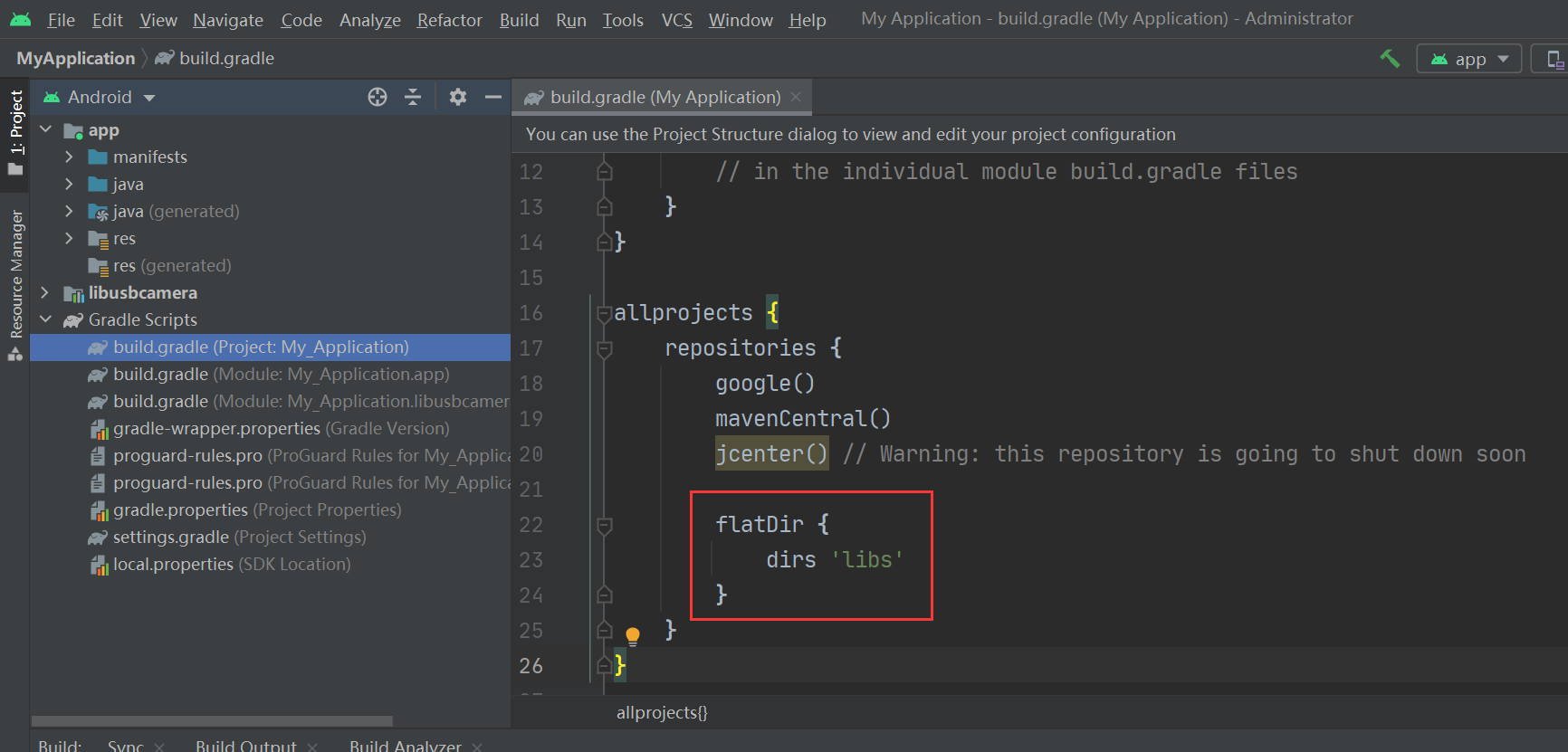Click the highlighted jcenter() call
Viewport: 1568px width, 752px height.
click(771, 454)
